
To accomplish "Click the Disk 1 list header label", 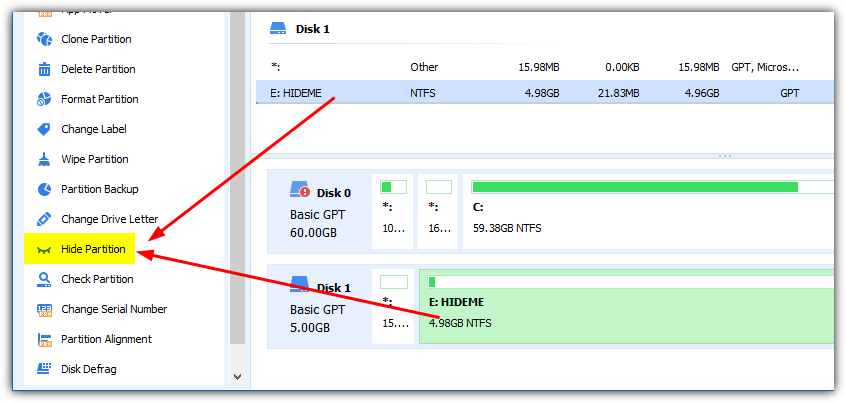I will 312,29.
